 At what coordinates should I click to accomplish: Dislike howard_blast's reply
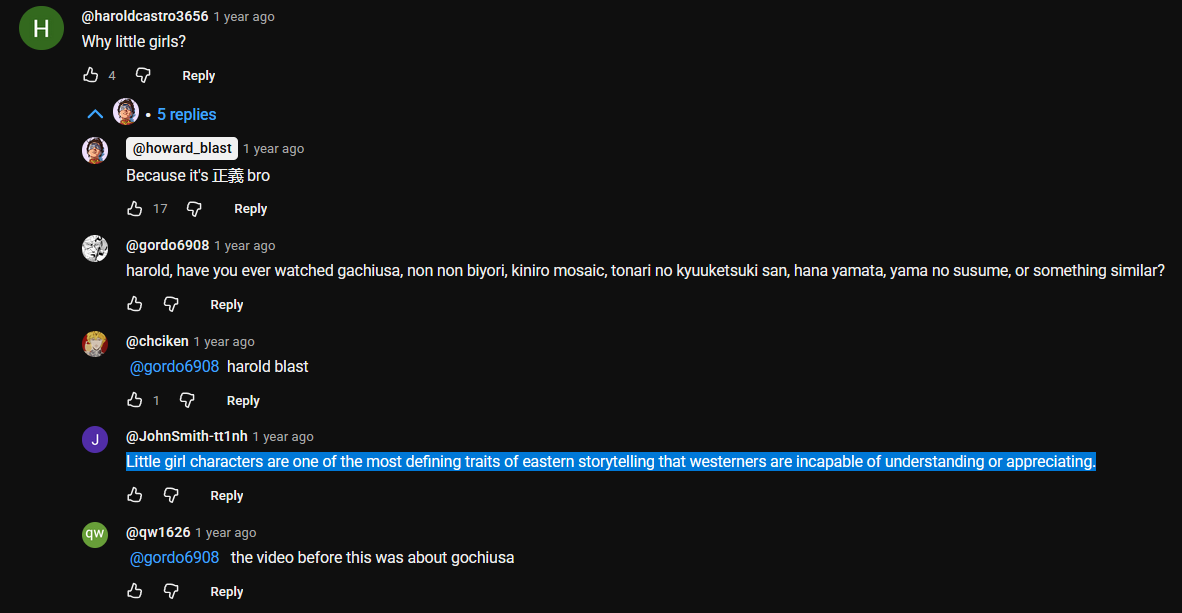(195, 209)
